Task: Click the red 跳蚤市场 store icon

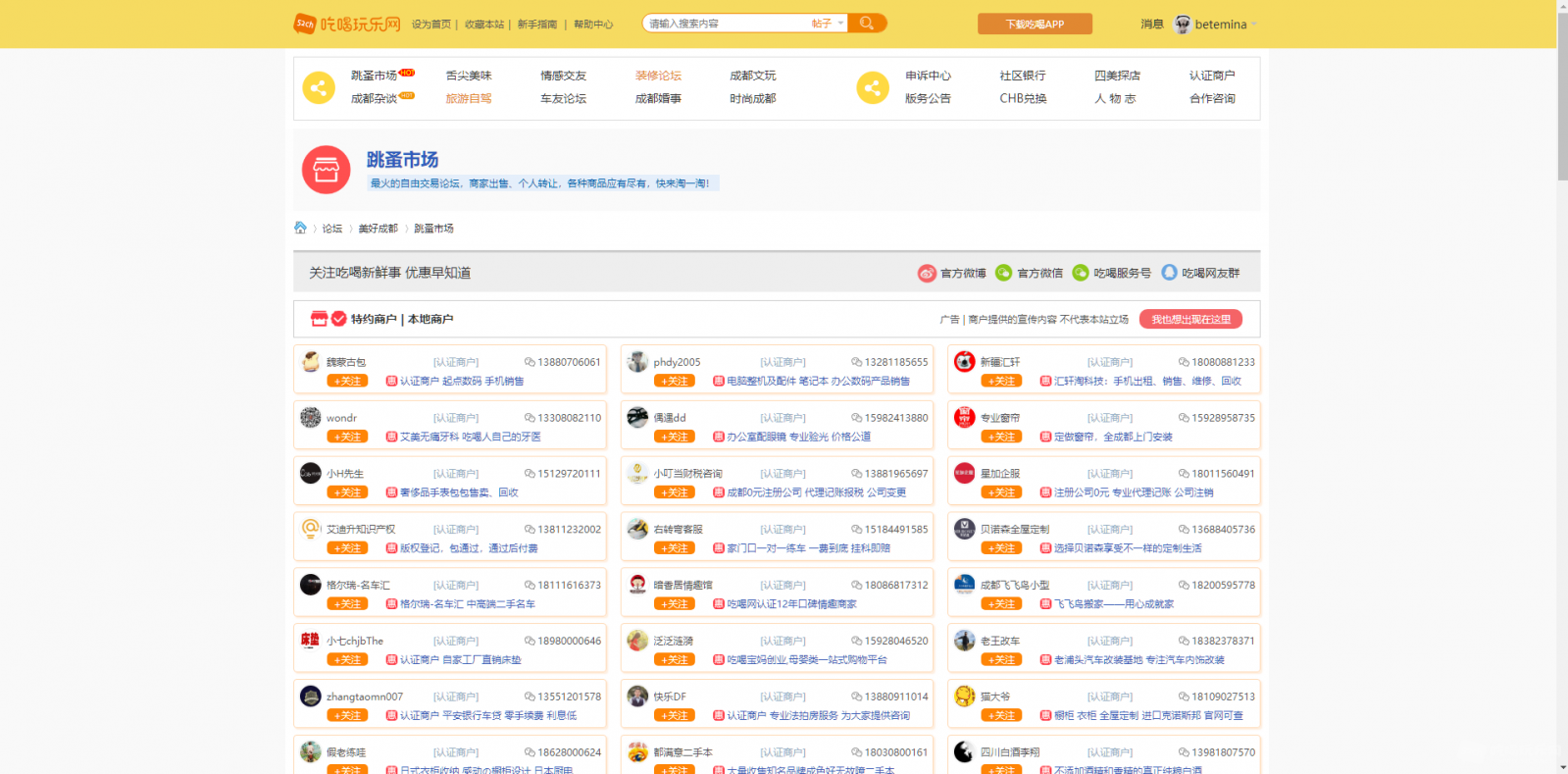Action: point(327,170)
